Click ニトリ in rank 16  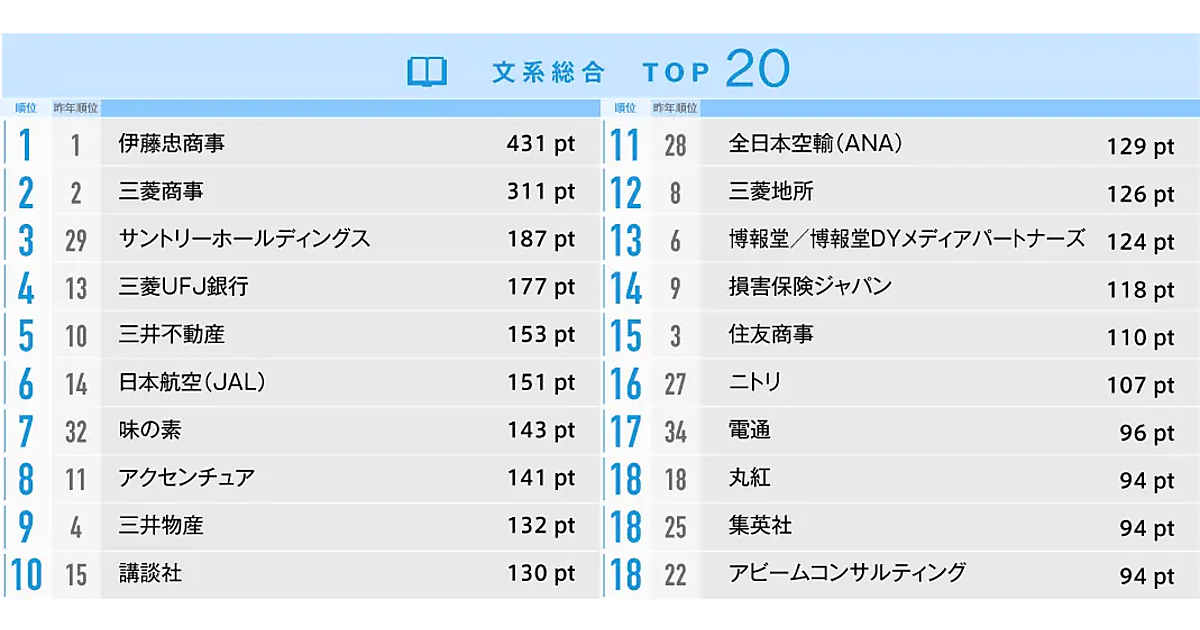coord(755,382)
